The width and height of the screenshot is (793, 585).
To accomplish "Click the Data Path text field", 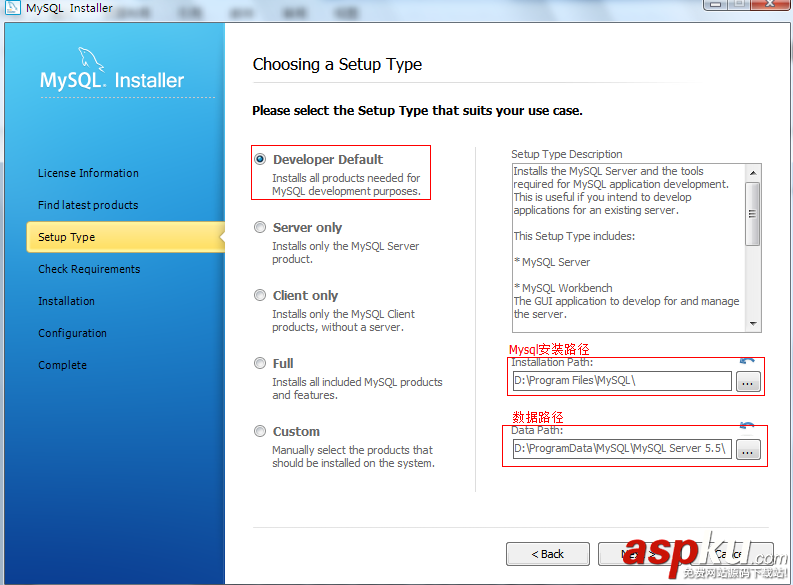I will point(622,448).
